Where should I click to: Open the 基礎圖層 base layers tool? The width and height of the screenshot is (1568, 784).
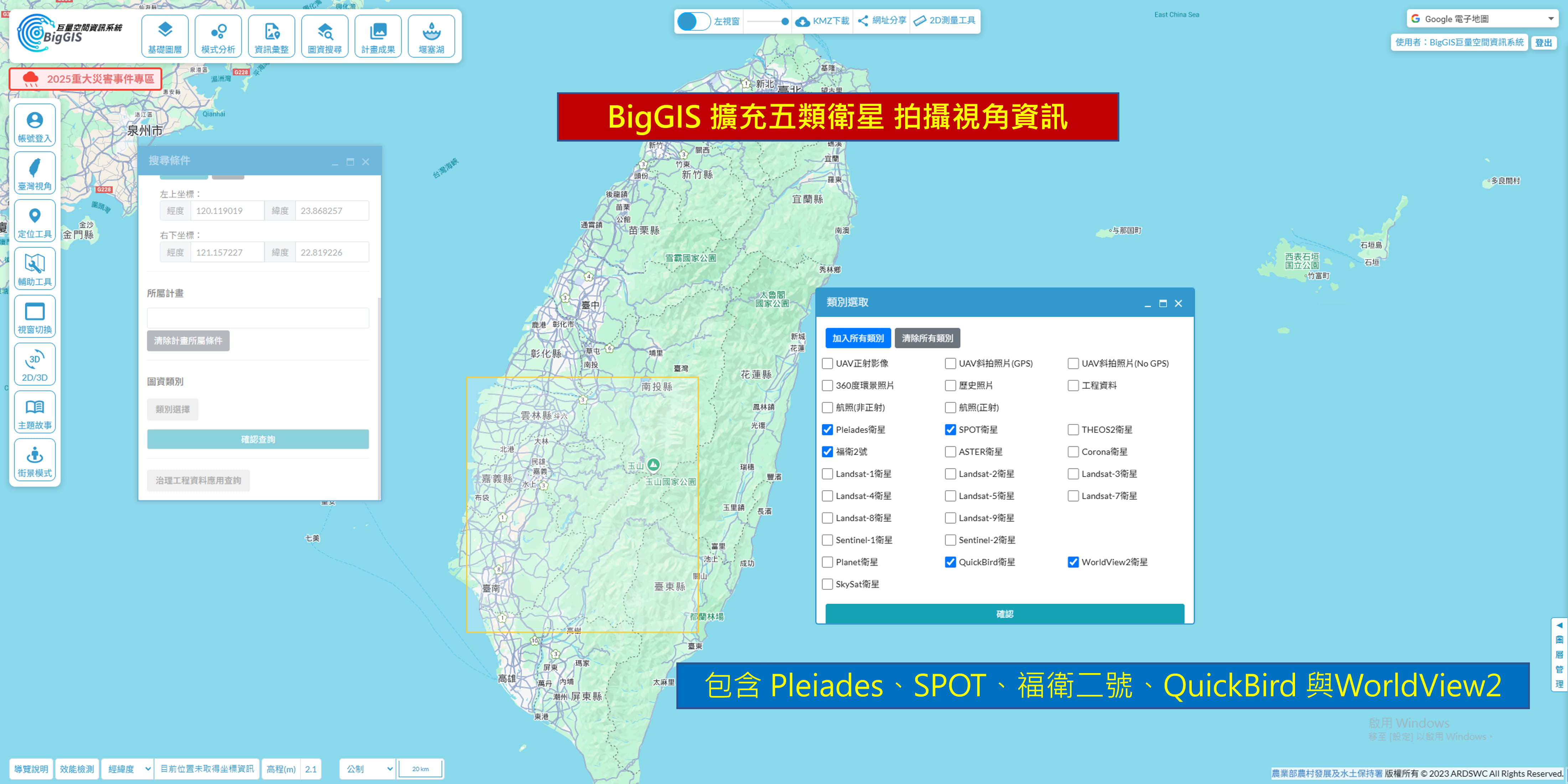point(164,37)
